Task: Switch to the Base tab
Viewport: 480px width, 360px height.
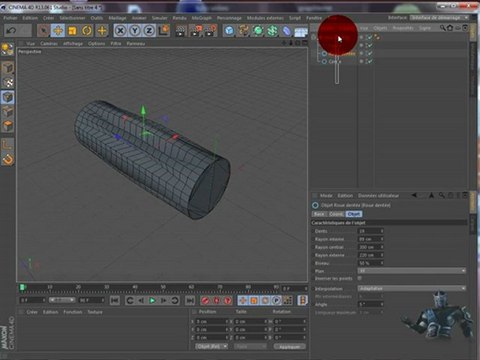Action: (319, 214)
